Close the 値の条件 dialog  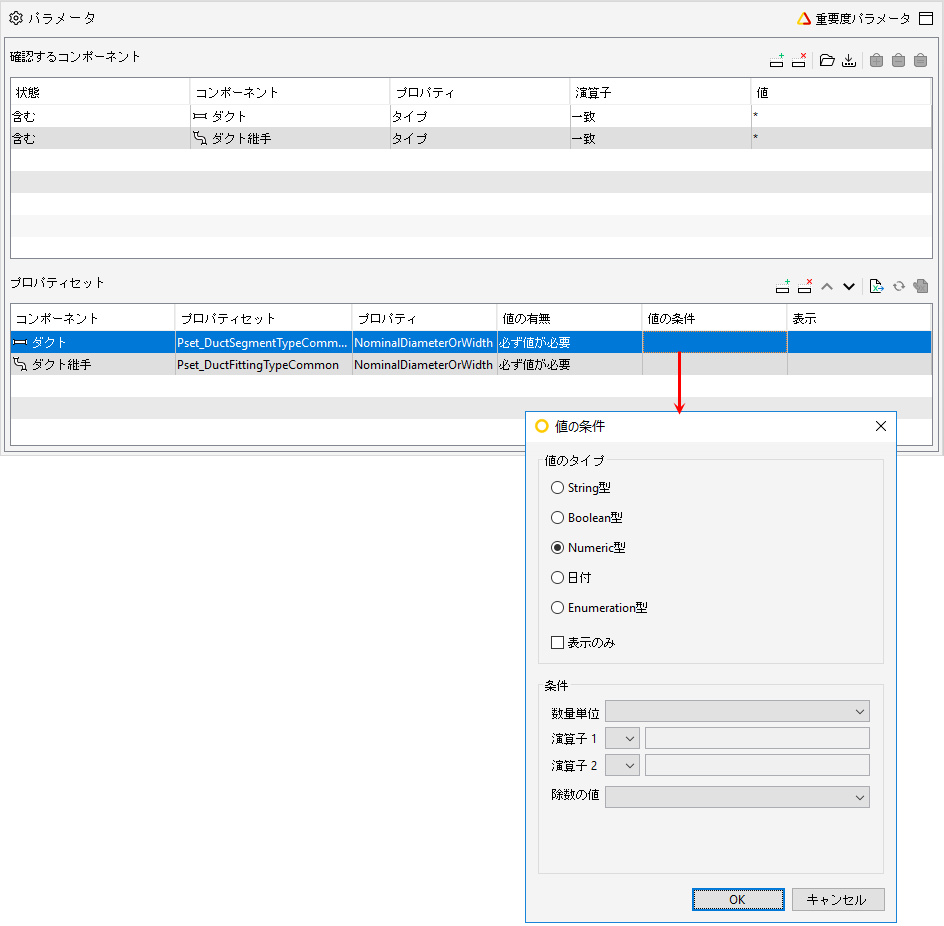coord(881,426)
